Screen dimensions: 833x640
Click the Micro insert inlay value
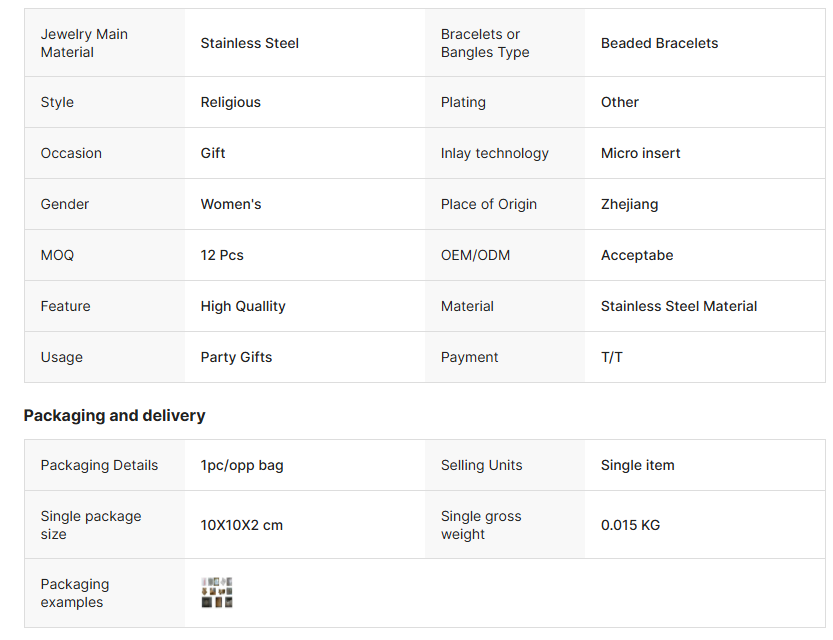(x=640, y=153)
